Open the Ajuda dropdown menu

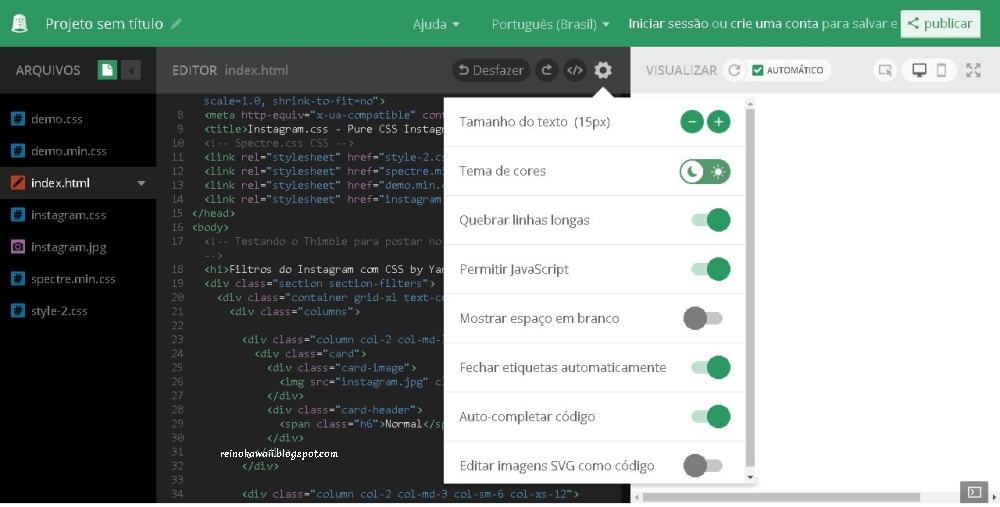click(x=436, y=24)
